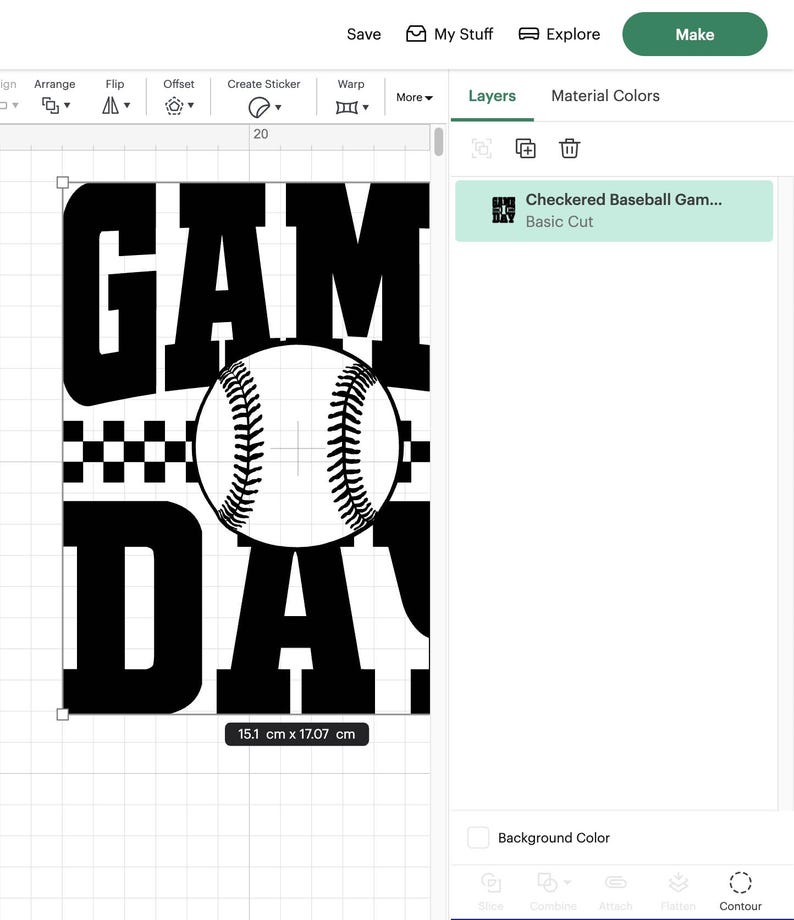Screen dimensions: 794x920
Task: Expand the Flip dropdown arrow
Action: [x=127, y=106]
